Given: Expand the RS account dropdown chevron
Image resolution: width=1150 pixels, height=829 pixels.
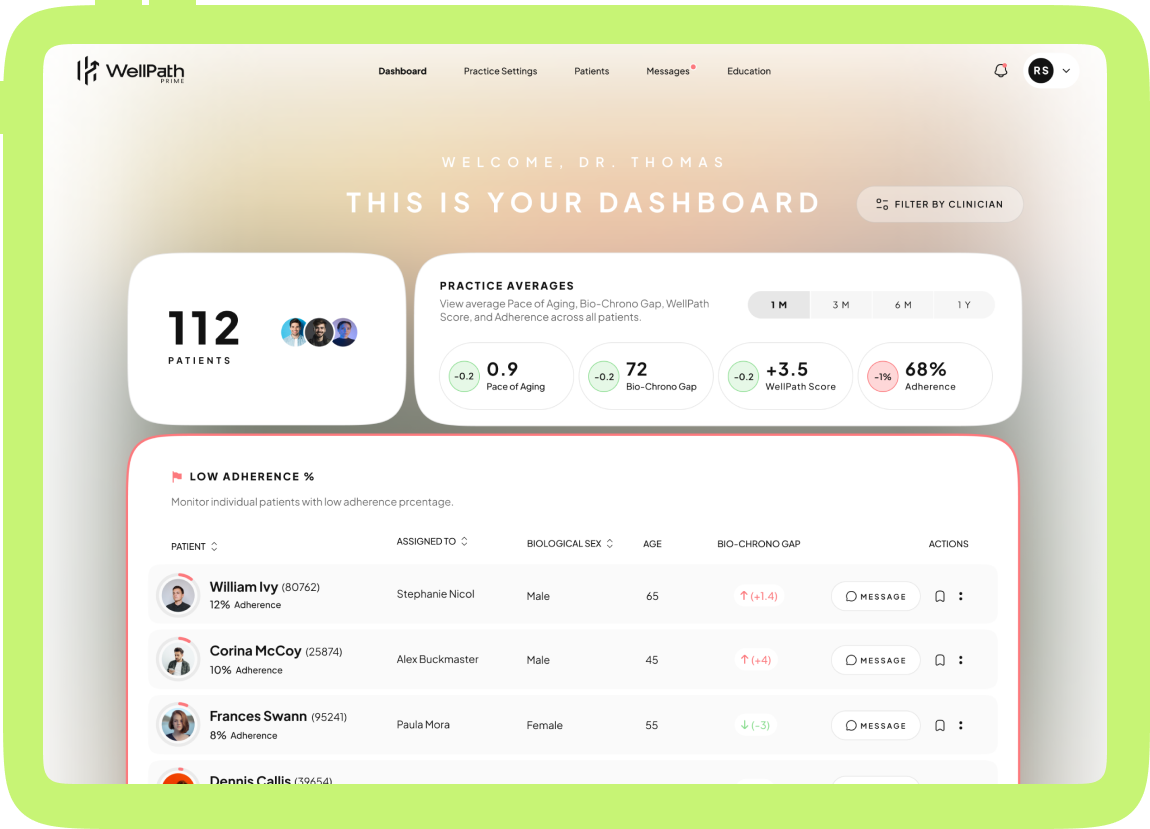Looking at the screenshot, I should (x=1066, y=71).
